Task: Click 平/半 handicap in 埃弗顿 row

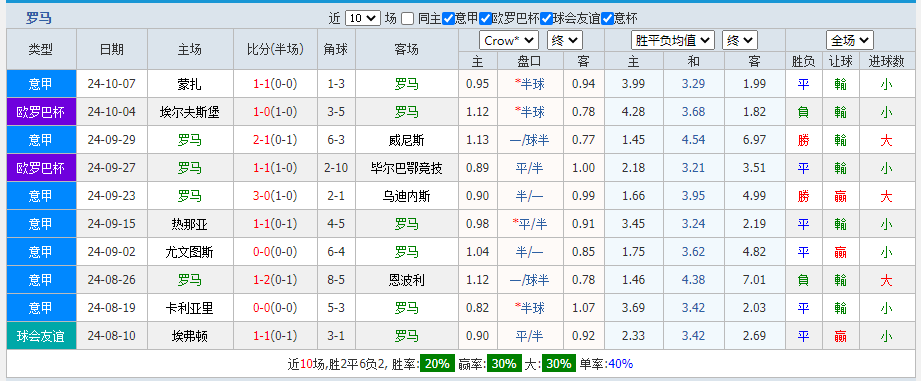Action: [529, 336]
